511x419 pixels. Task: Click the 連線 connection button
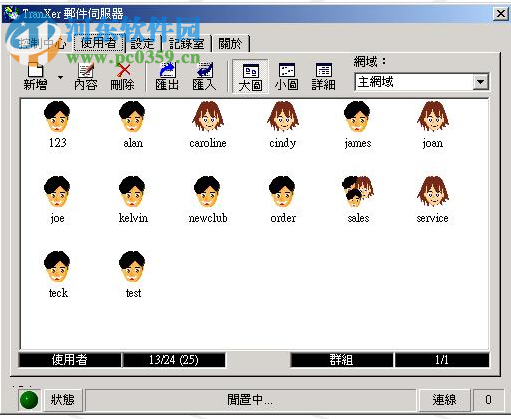pyautogui.click(x=444, y=400)
